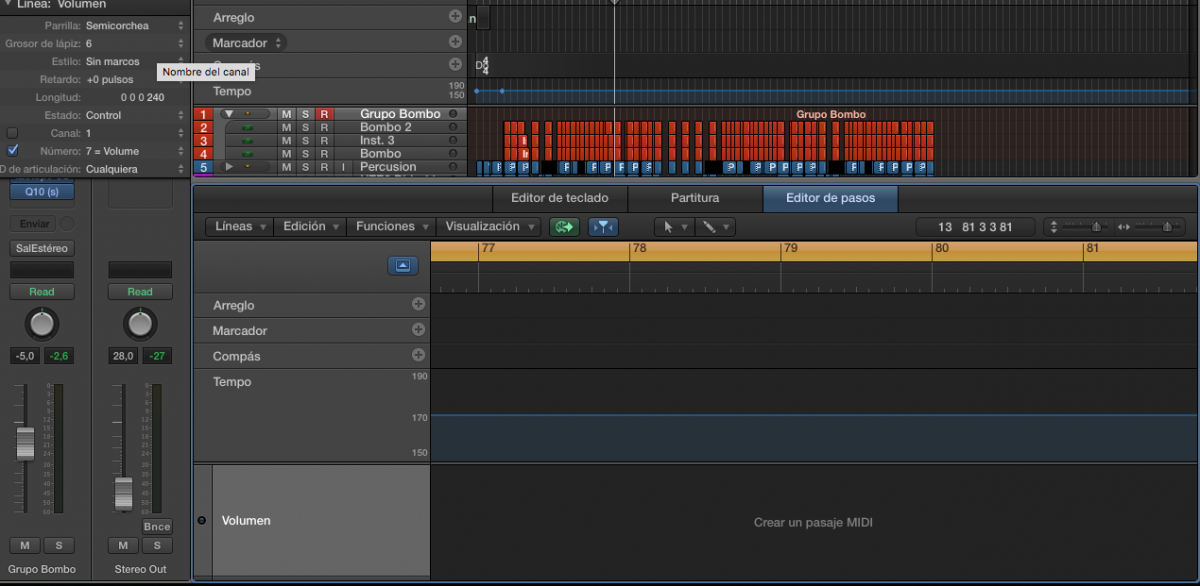This screenshot has height=586, width=1200.
Task: Click Read automation on Grupo Bombo strip
Action: click(x=42, y=292)
